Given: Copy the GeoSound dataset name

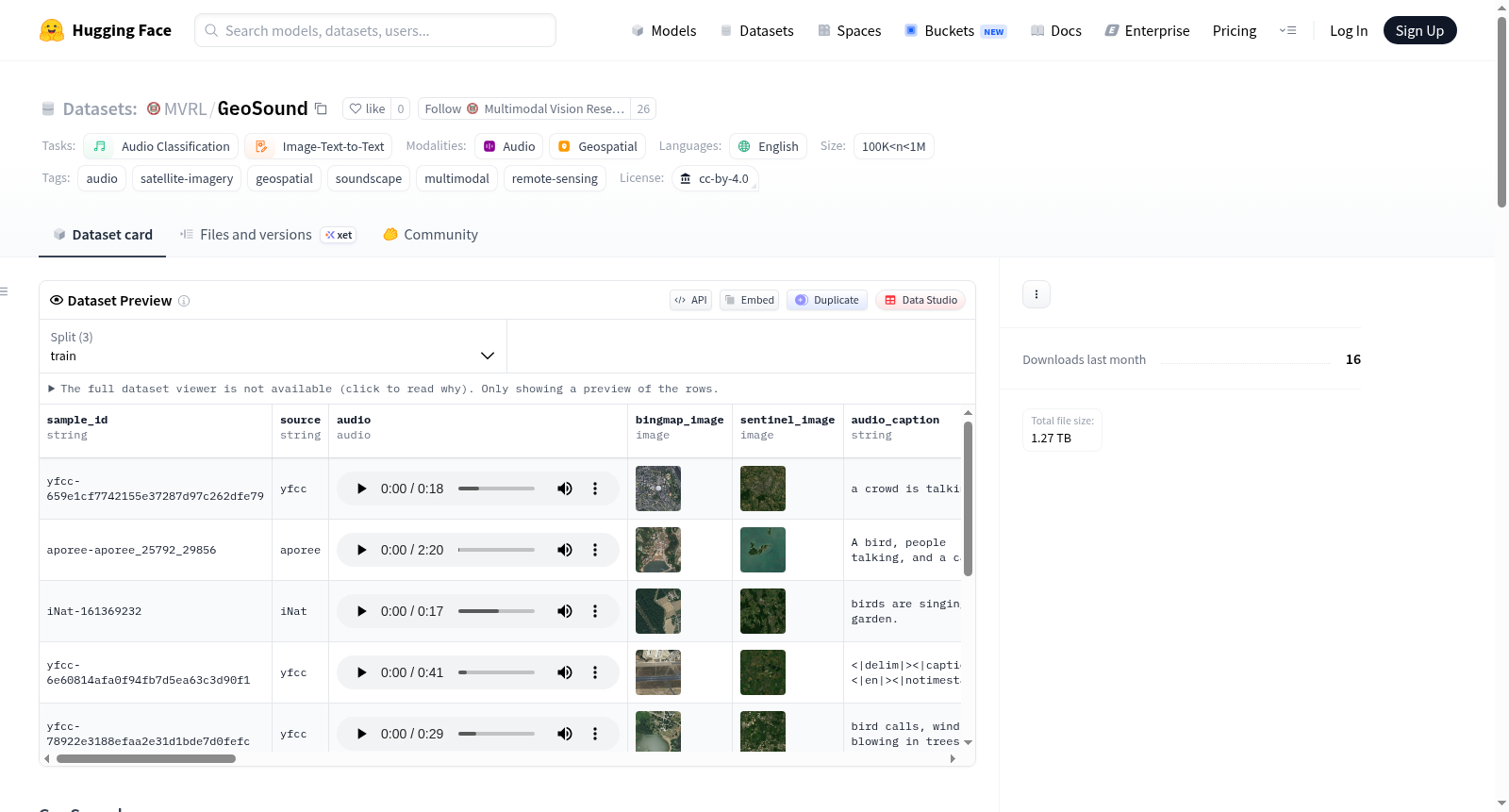Looking at the screenshot, I should [321, 108].
